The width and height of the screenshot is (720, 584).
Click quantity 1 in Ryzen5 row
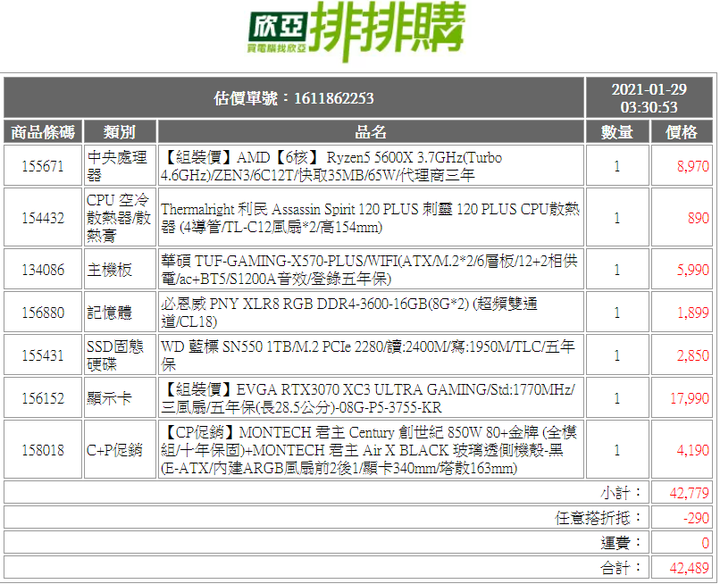(617, 166)
